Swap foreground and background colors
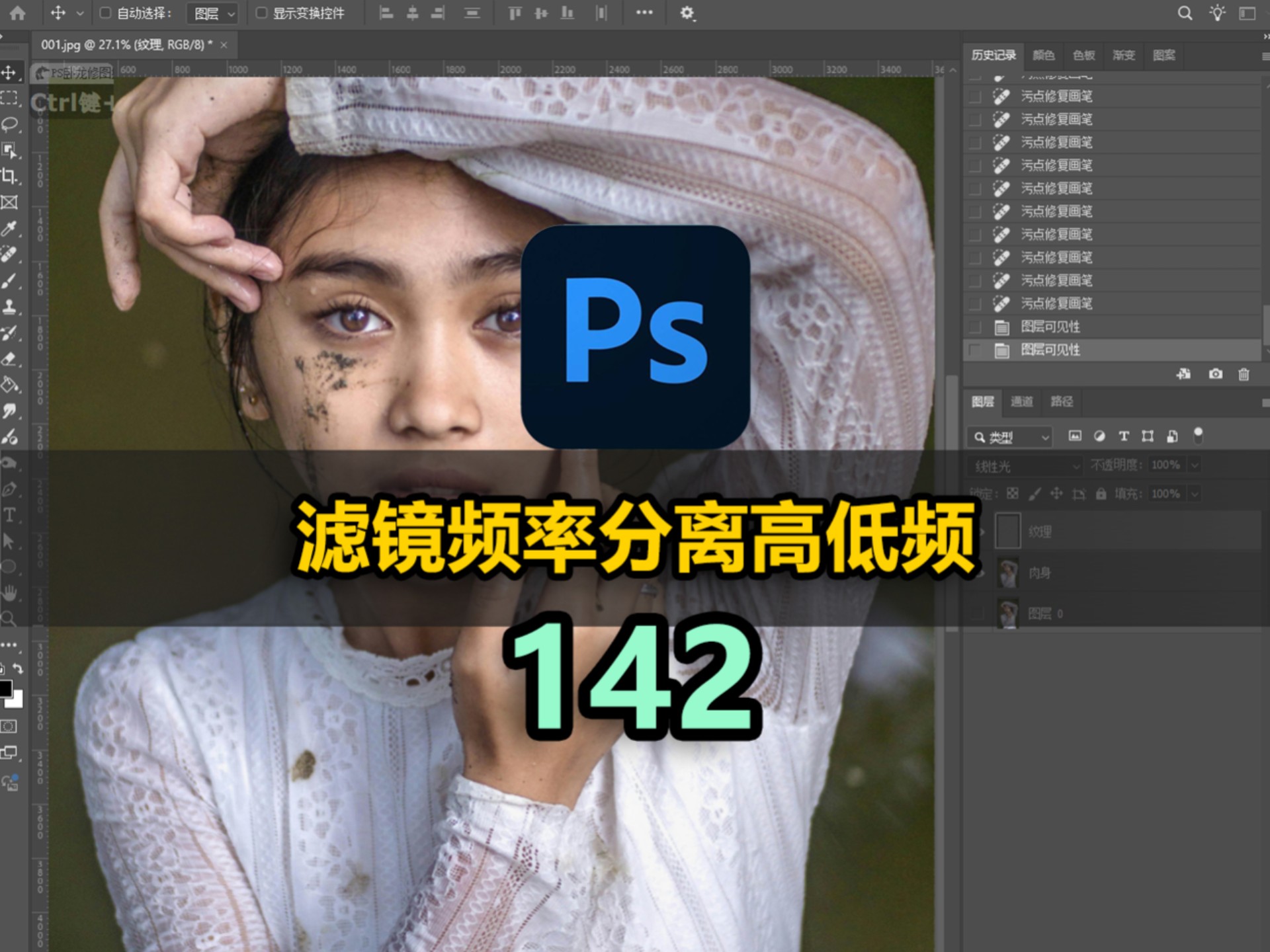This screenshot has height=952, width=1270. (18, 668)
